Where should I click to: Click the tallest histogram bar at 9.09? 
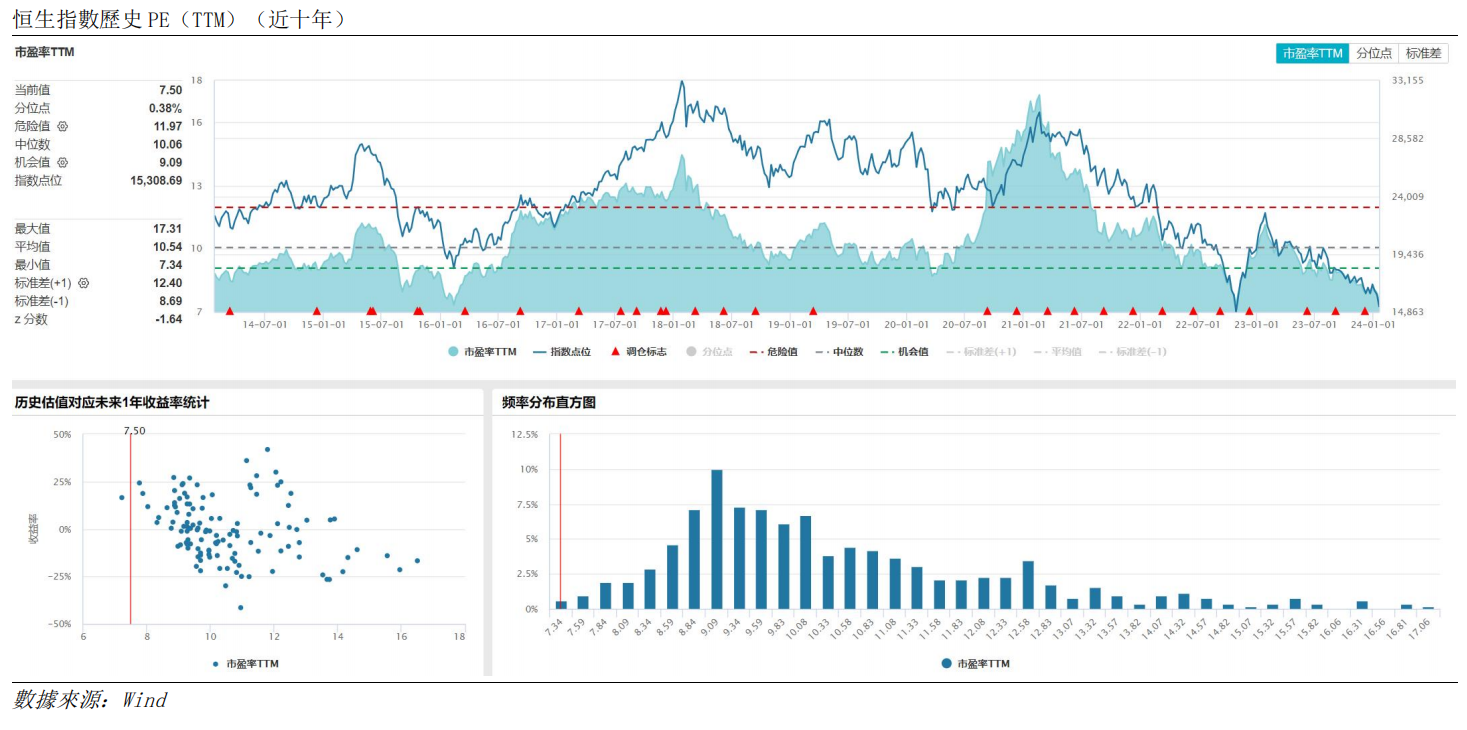(717, 539)
